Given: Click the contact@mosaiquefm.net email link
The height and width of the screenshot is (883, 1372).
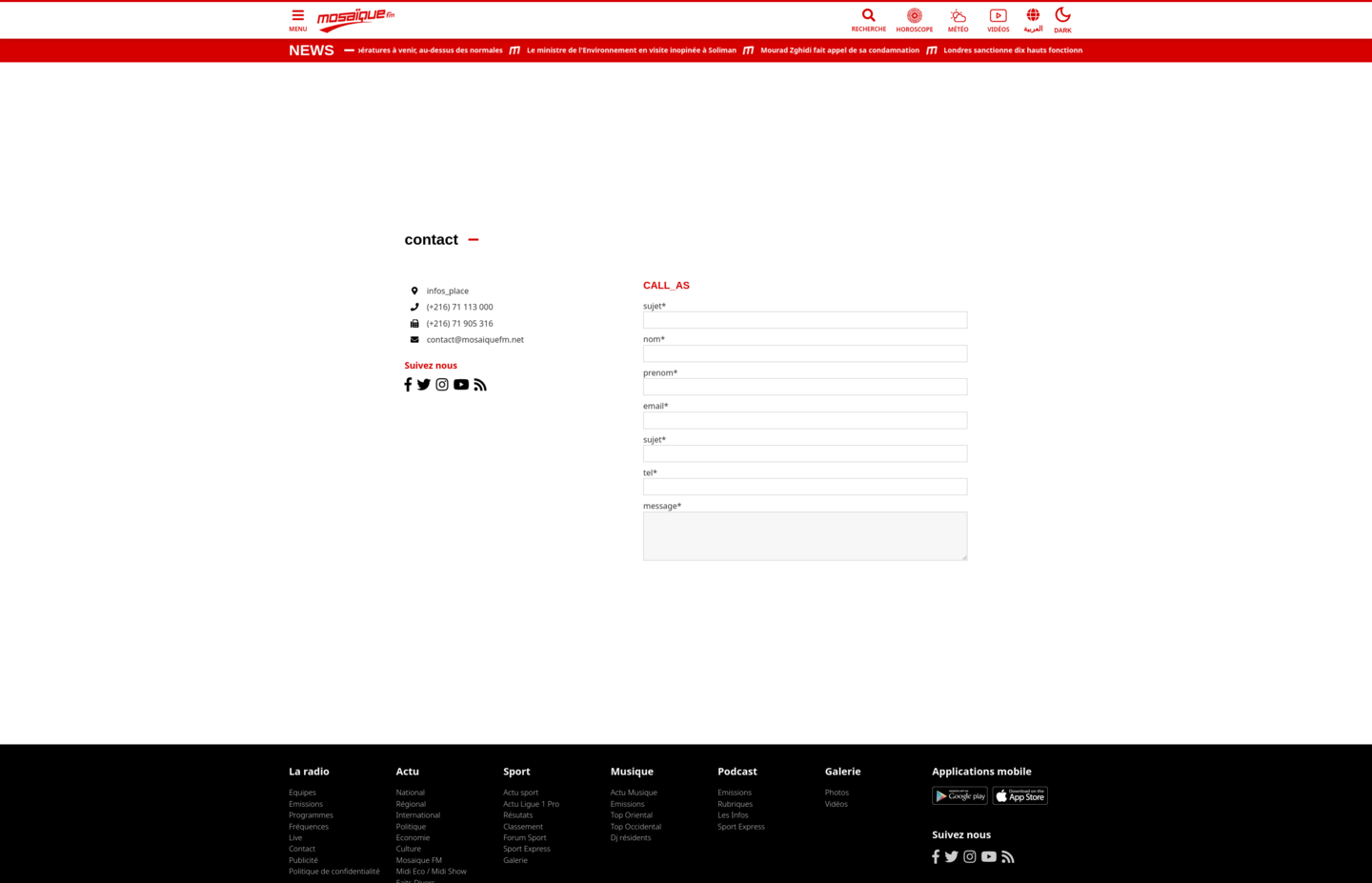Looking at the screenshot, I should coord(474,340).
